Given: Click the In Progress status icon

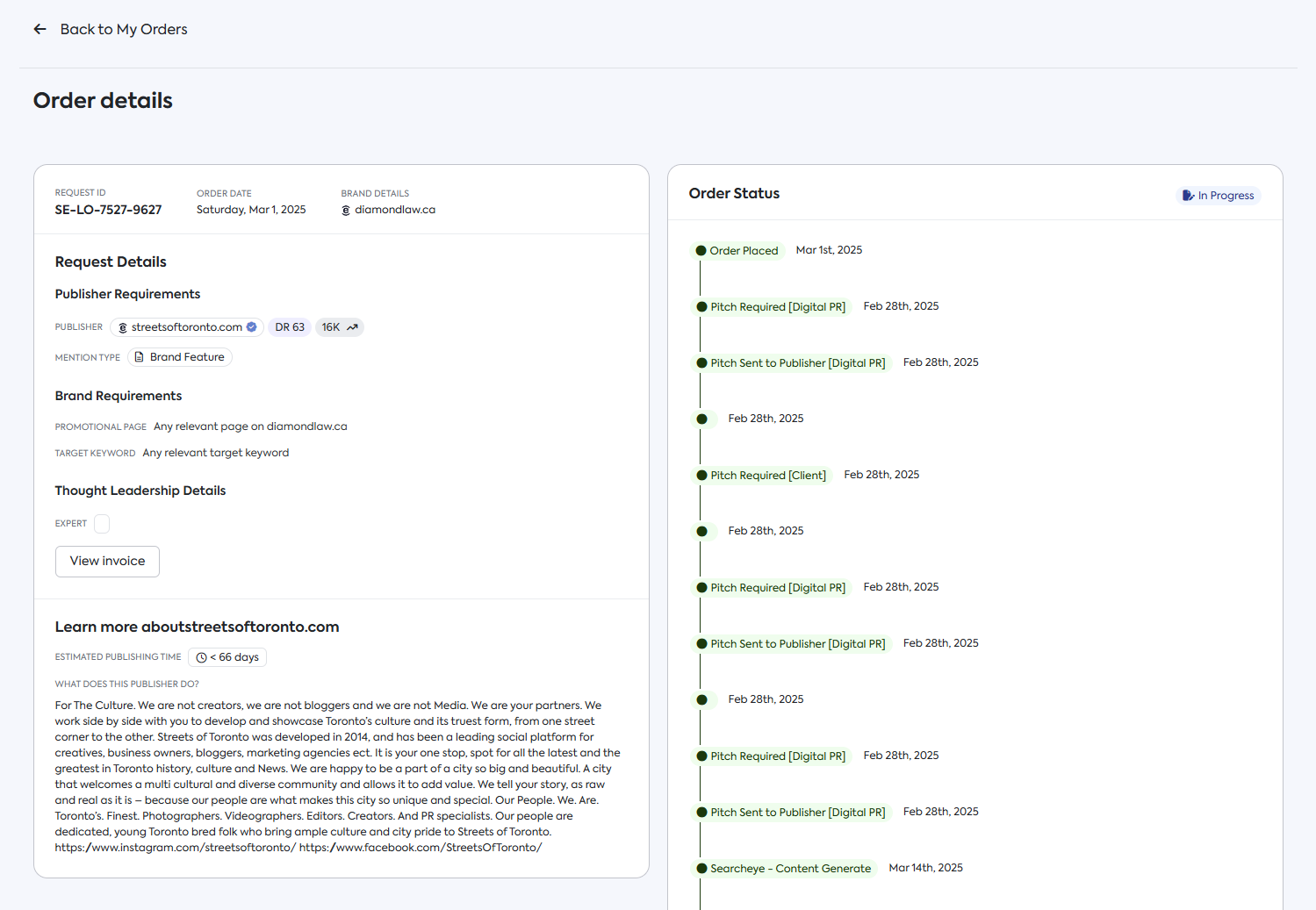Looking at the screenshot, I should 1188,196.
